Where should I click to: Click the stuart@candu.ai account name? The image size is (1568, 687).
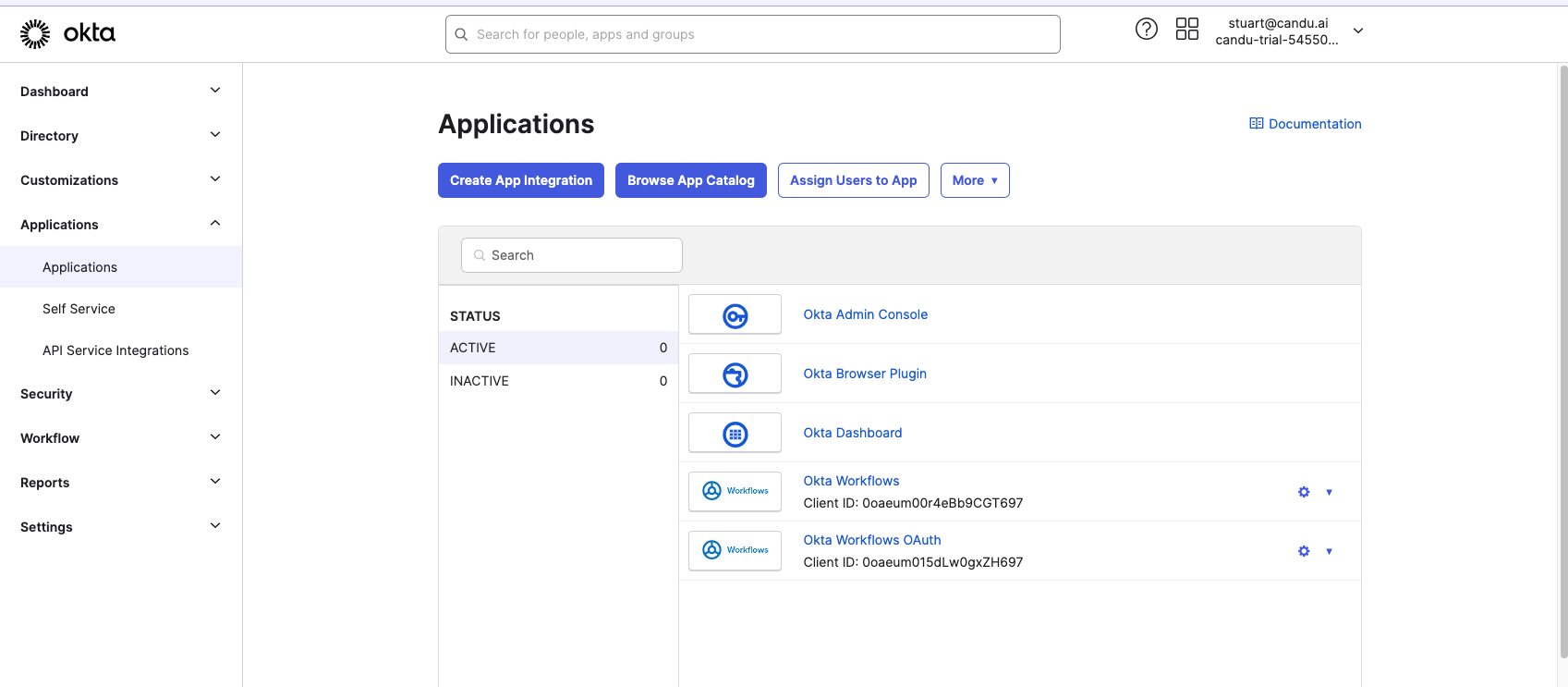tap(1278, 23)
